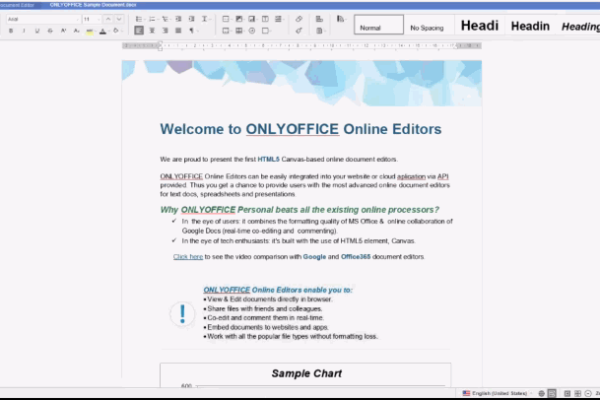
Task: Click the blue polygon header banner image
Action: (302, 83)
